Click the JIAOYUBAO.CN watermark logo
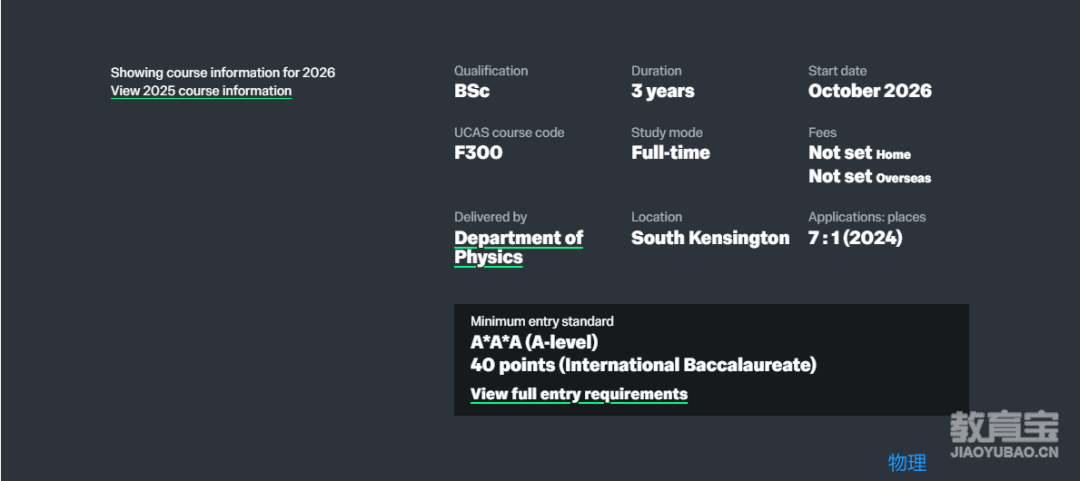 1004,436
